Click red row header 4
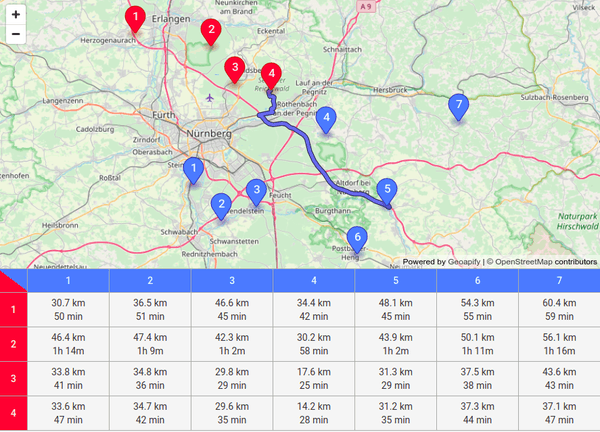 point(13,413)
